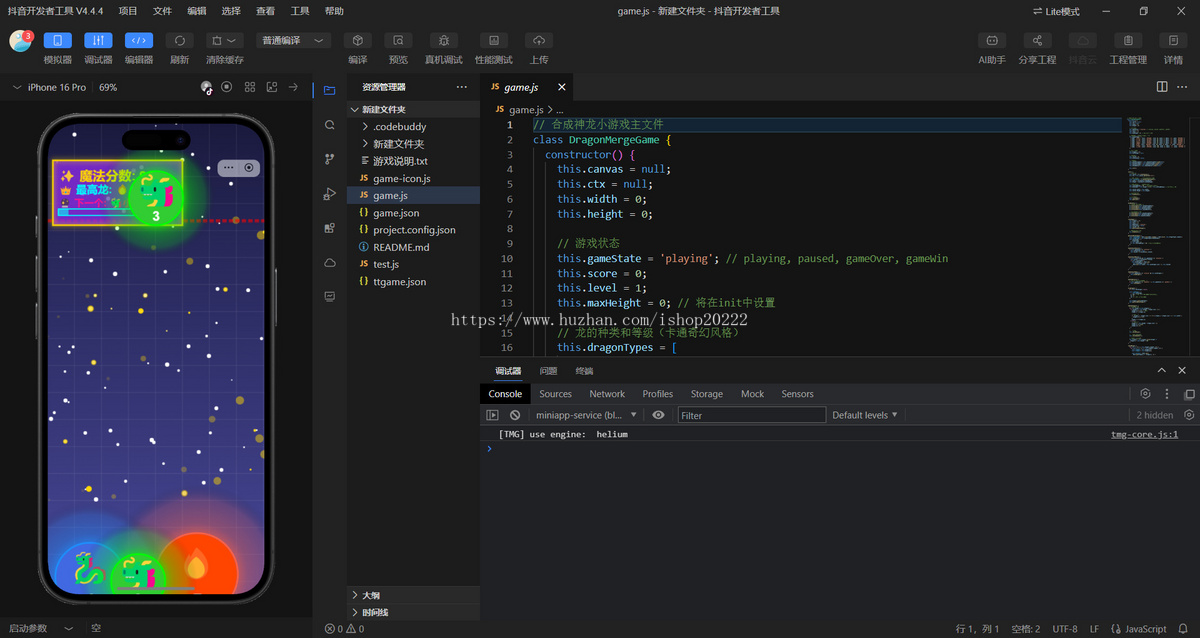Viewport: 1200px width, 638px height.
Task: Click the console Filter input field
Action: pyautogui.click(x=752, y=415)
